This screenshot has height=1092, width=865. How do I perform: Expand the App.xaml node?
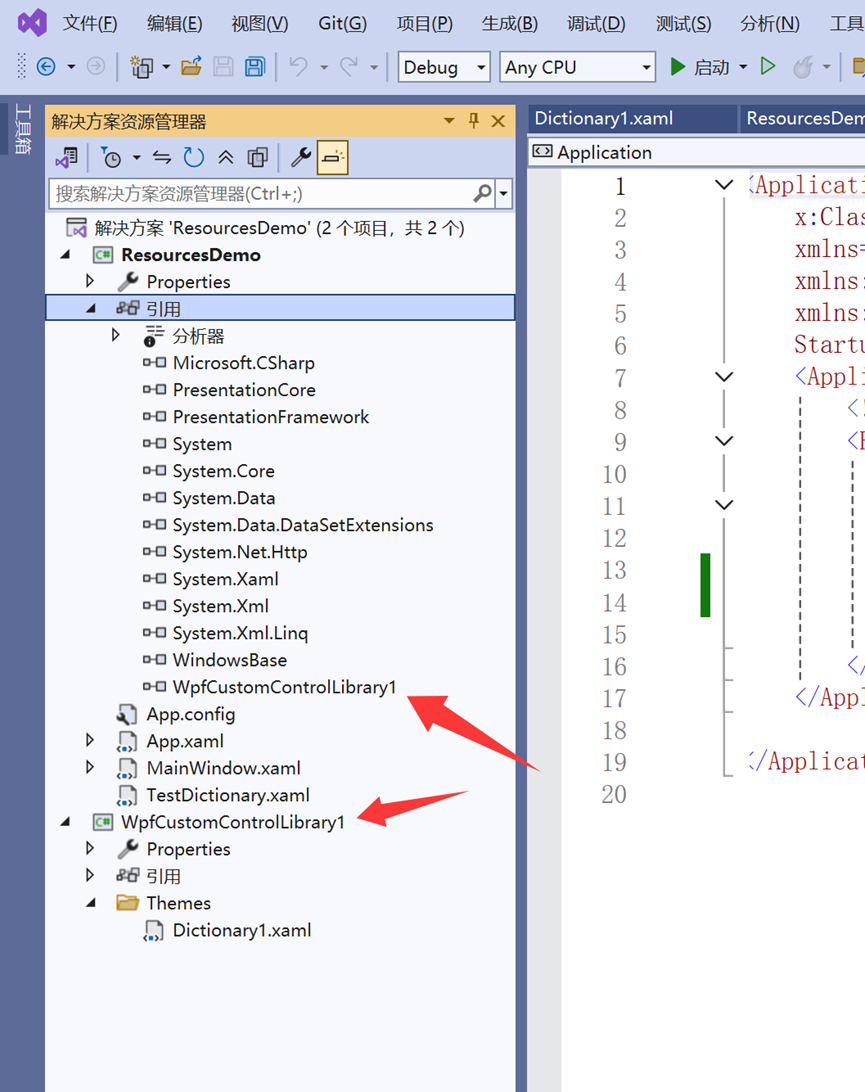[x=90, y=740]
